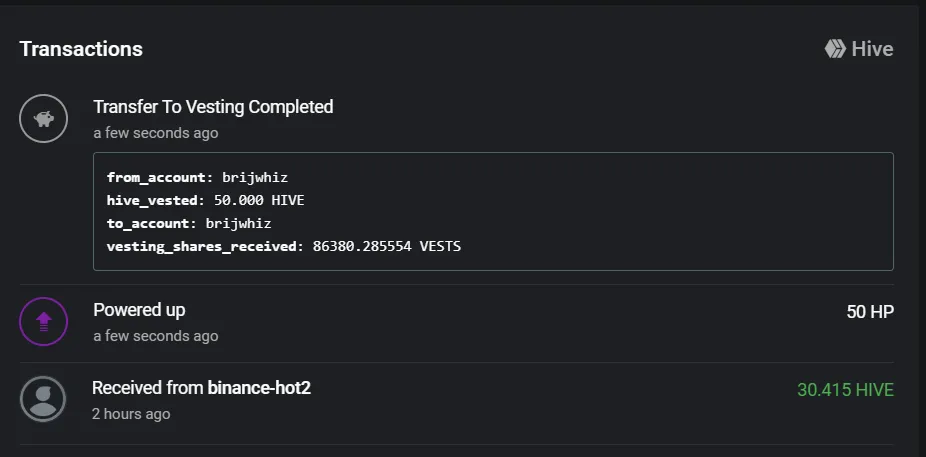This screenshot has width=926, height=457.
Task: Select the 50 HP amount
Action: [870, 312]
